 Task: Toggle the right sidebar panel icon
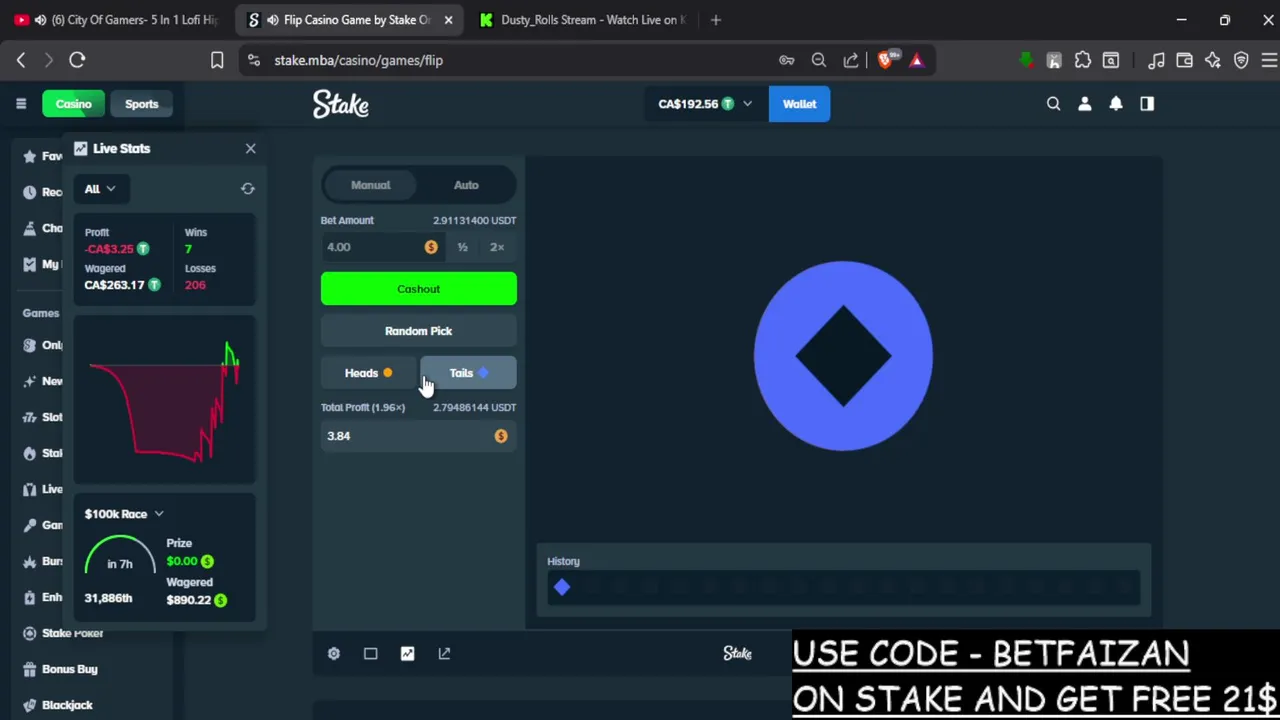1147,104
